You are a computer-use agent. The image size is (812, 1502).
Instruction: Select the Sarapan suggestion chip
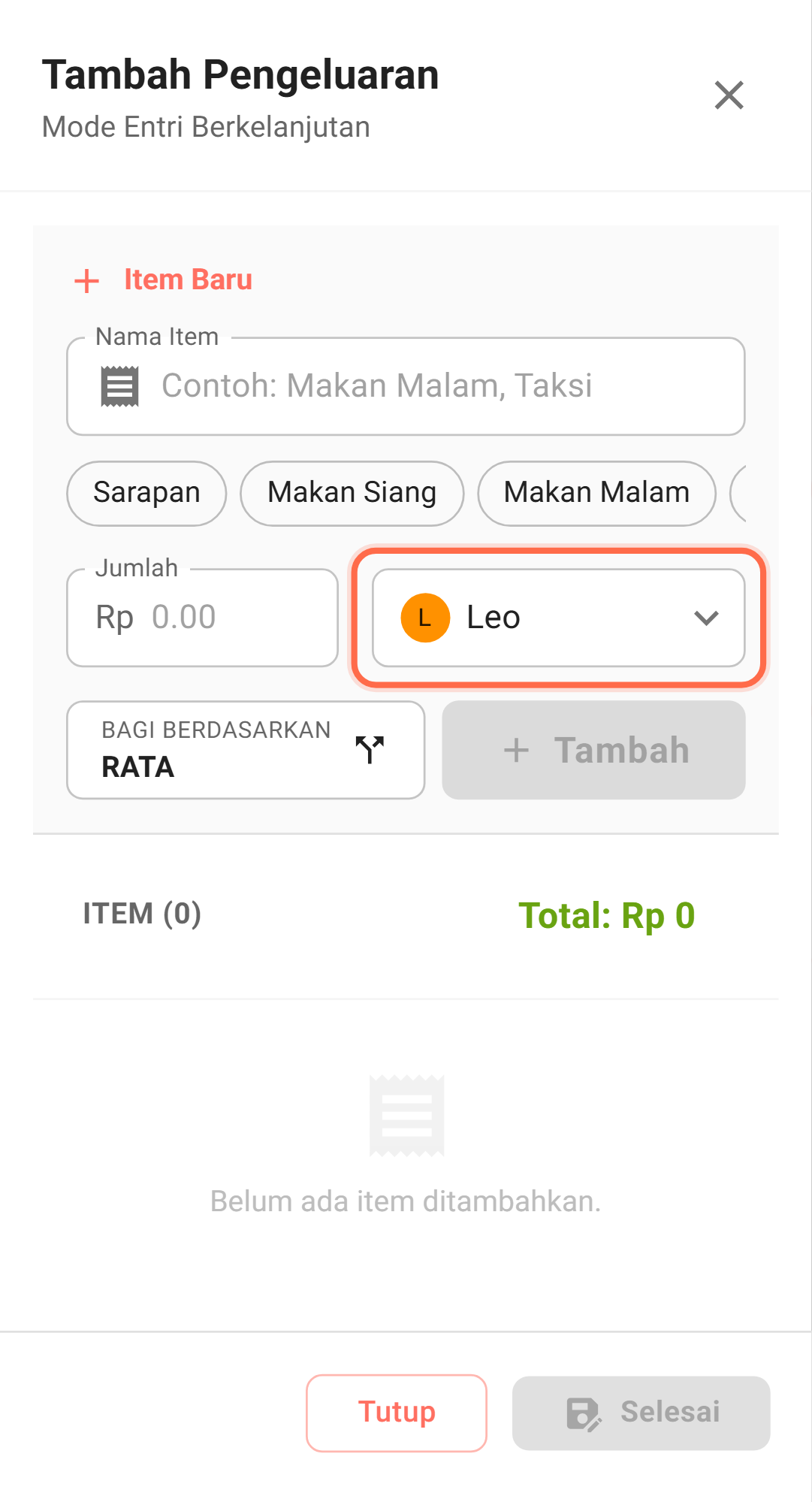146,493
